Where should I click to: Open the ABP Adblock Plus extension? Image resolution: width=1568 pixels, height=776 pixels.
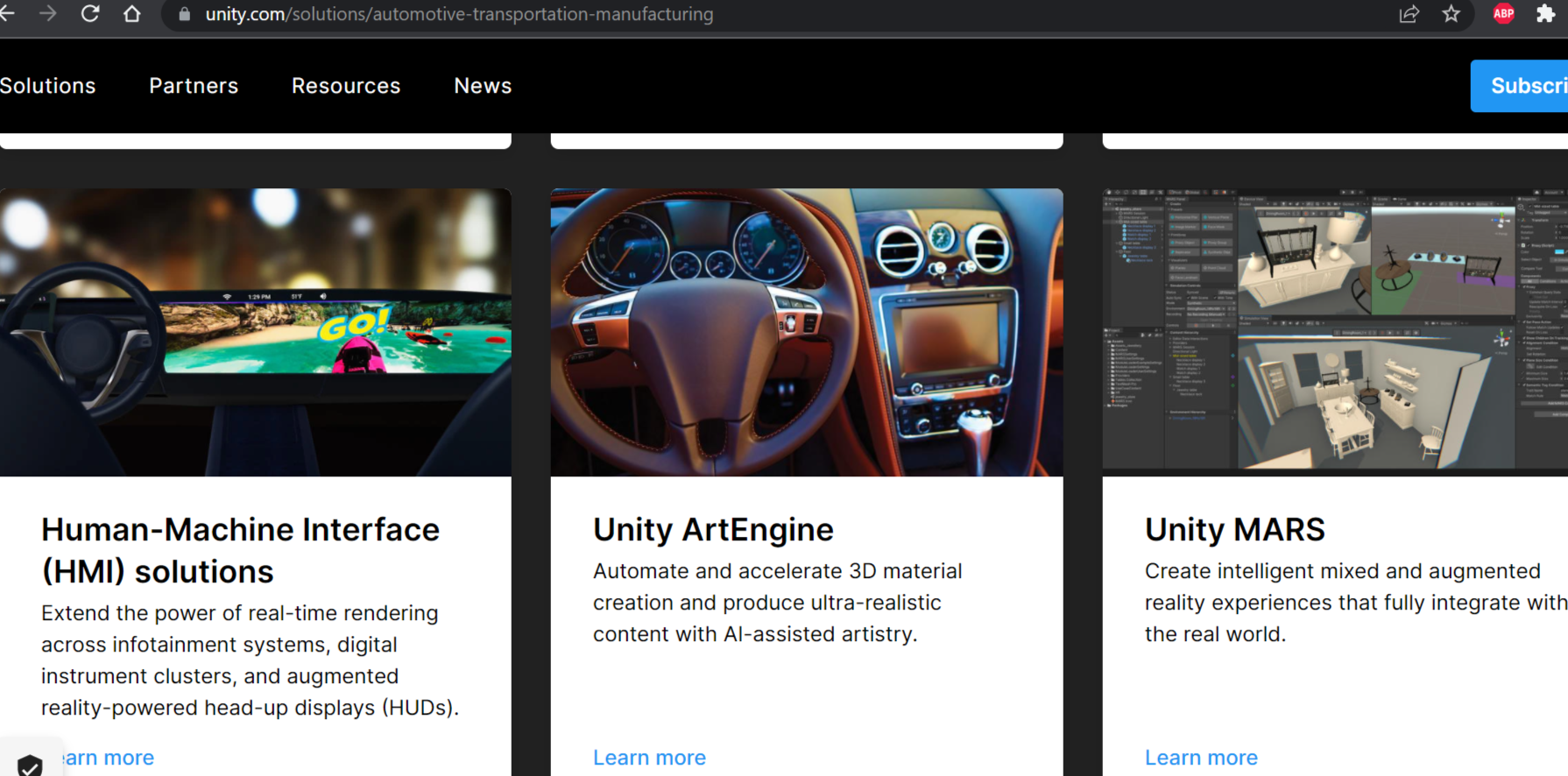click(x=1503, y=14)
